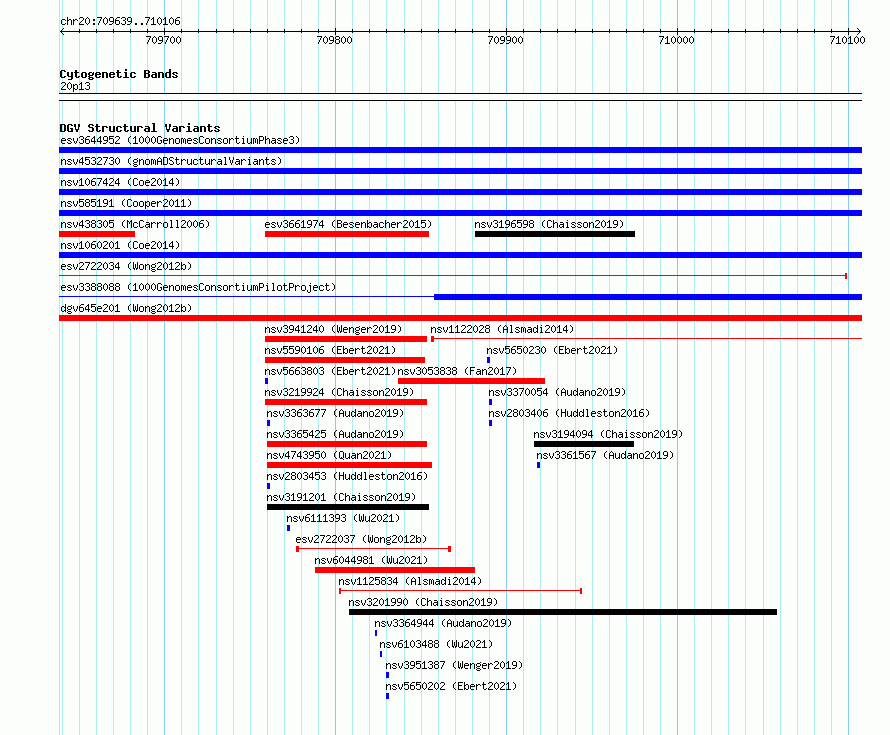Select the nsv5650202 (Ebert2021) blue marker

[387, 696]
